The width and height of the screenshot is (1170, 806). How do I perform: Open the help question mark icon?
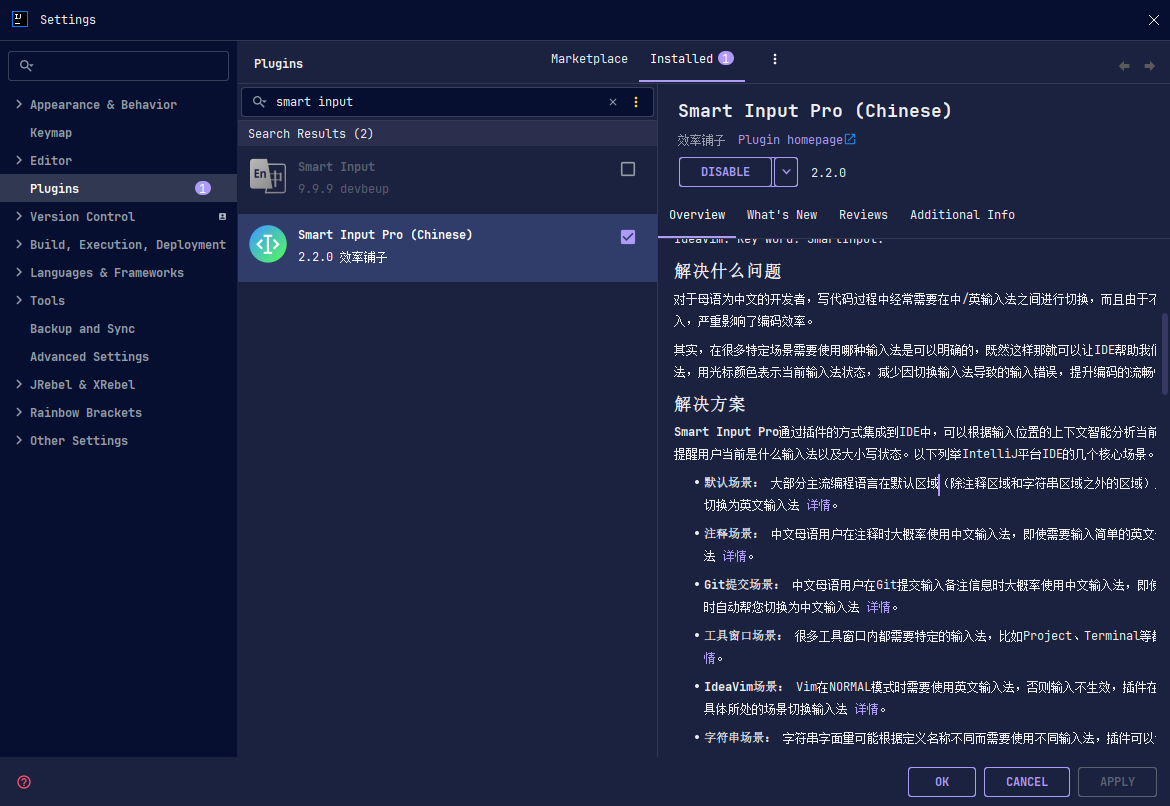click(x=24, y=782)
